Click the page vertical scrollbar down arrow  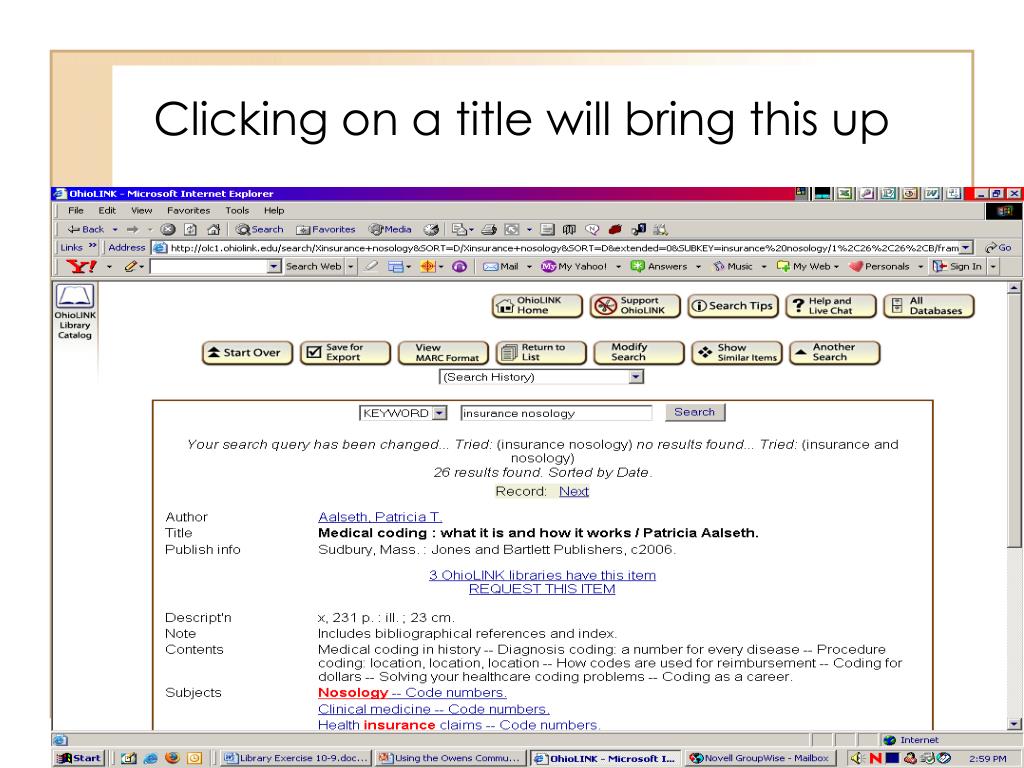pyautogui.click(x=1014, y=724)
